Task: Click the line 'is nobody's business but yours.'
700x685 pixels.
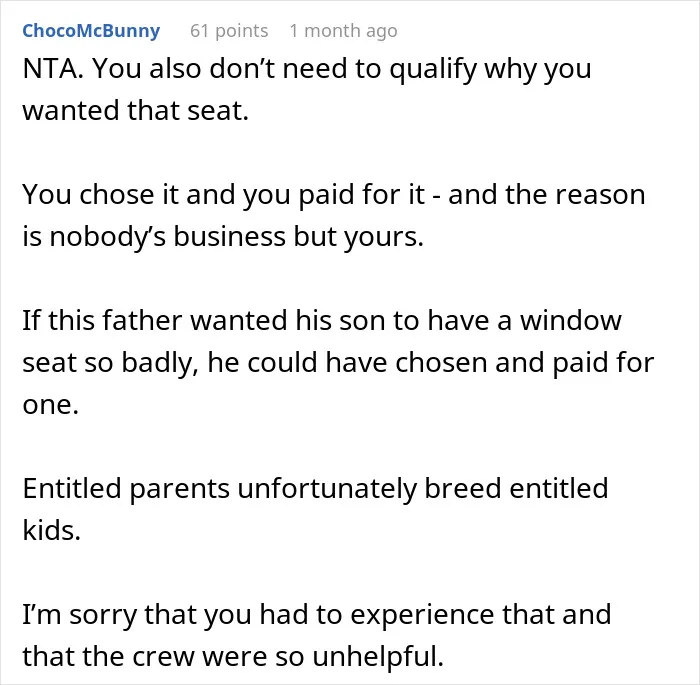Action: click(x=223, y=236)
